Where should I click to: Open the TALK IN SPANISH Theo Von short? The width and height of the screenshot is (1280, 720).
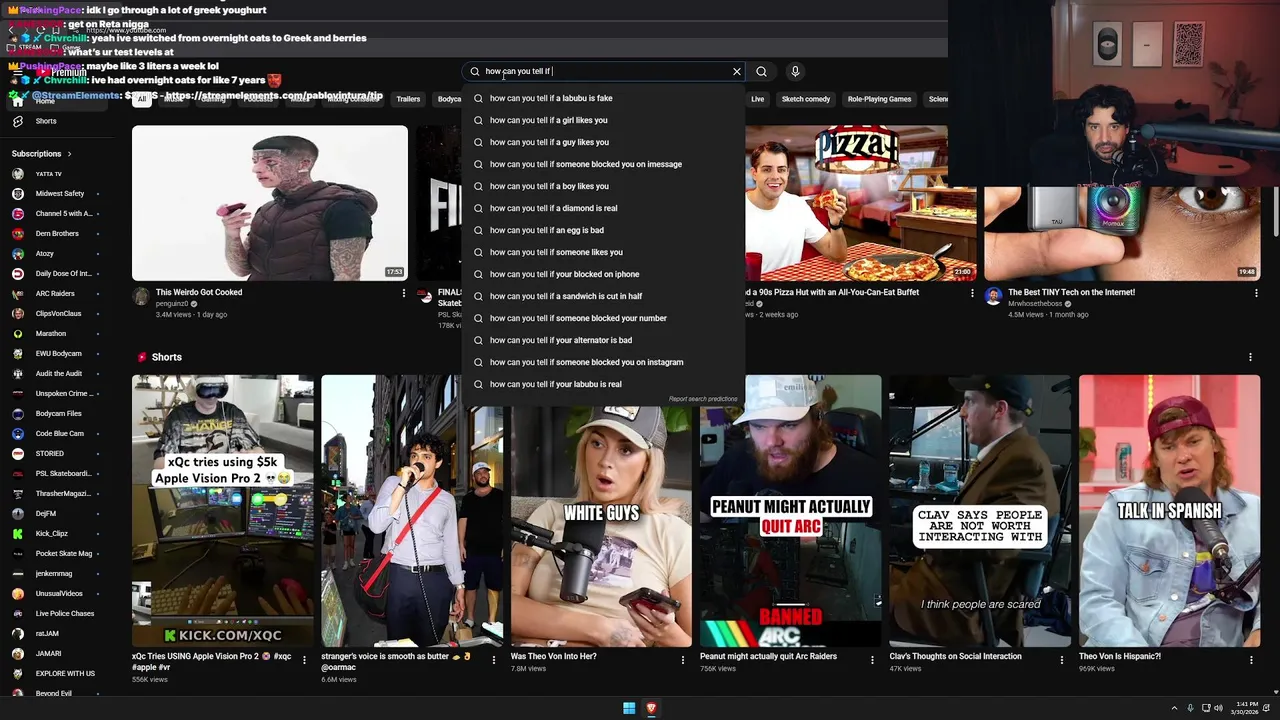click(x=1169, y=511)
